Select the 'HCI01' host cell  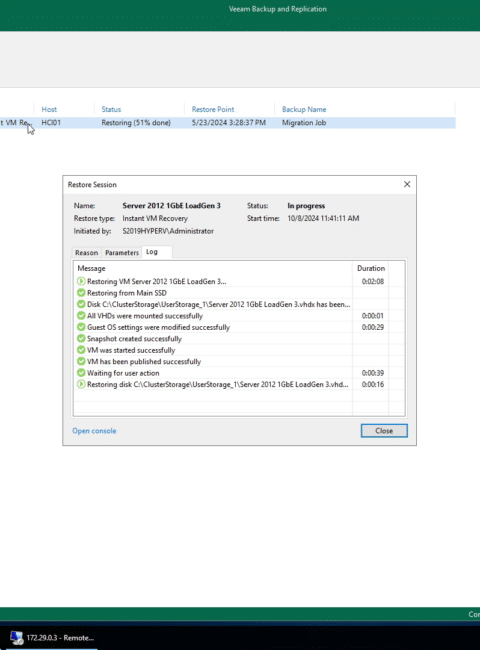51,123
